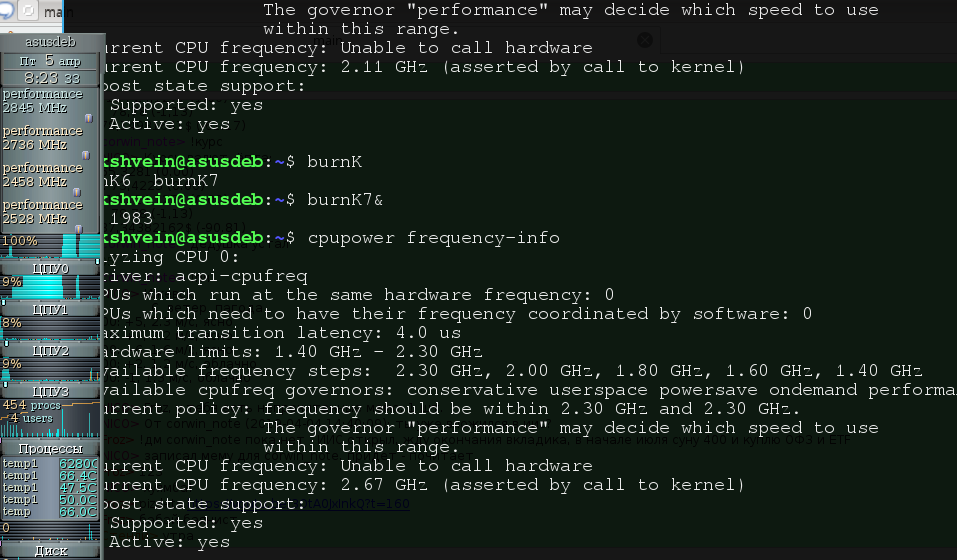Select the ЦПУ2 panel label

[50, 350]
